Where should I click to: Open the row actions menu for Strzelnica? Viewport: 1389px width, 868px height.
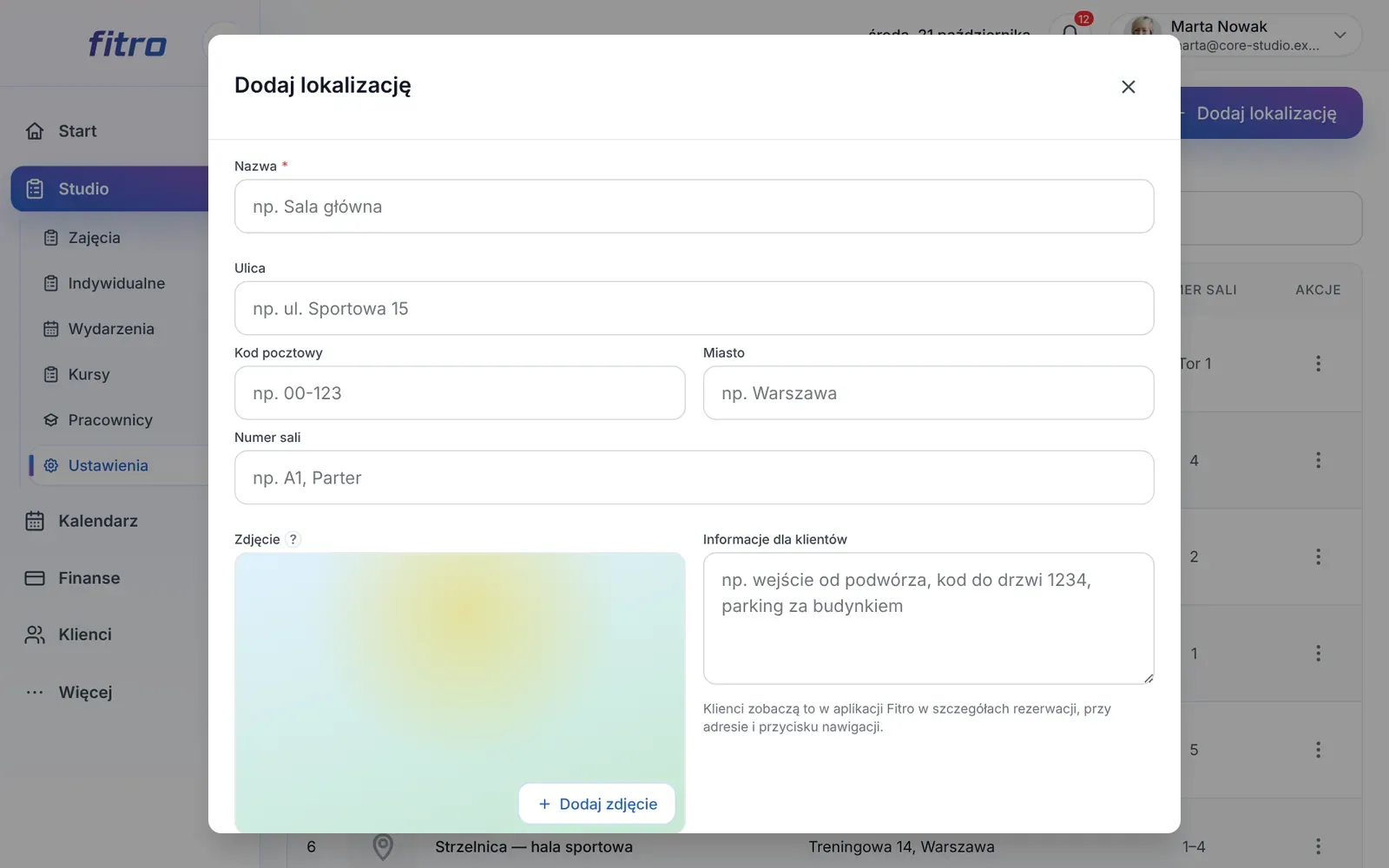(x=1318, y=846)
